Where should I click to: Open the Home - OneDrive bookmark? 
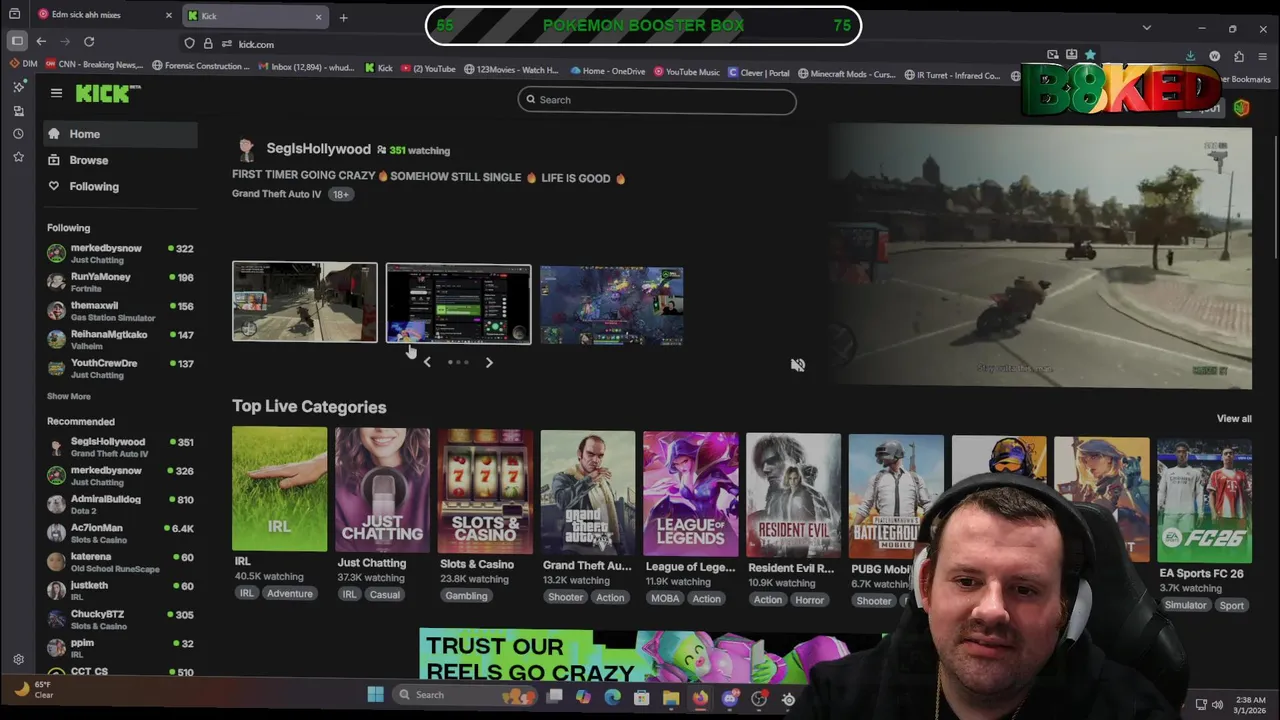pos(608,71)
